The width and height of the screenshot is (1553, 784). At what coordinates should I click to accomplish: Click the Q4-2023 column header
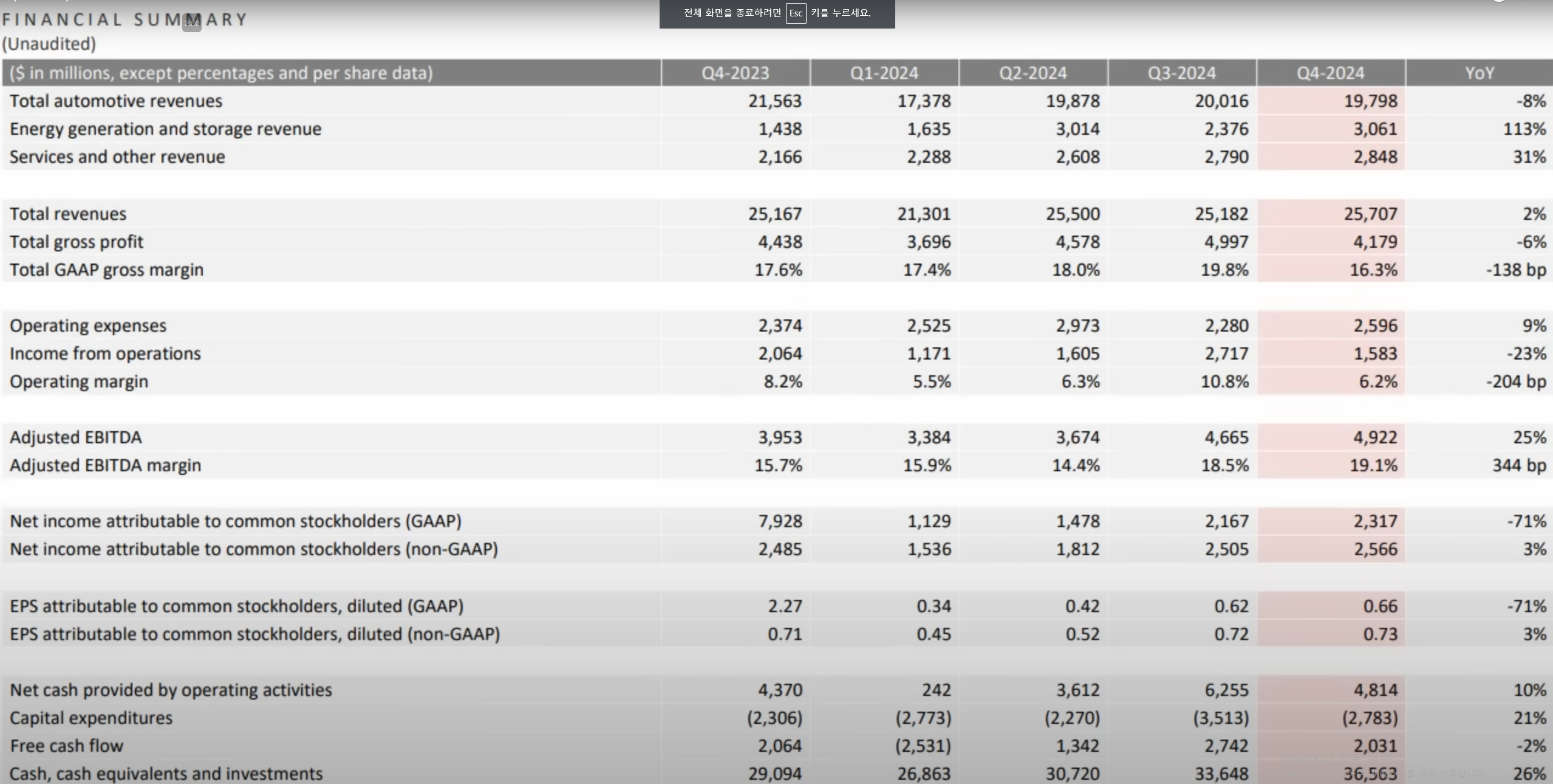tap(735, 73)
